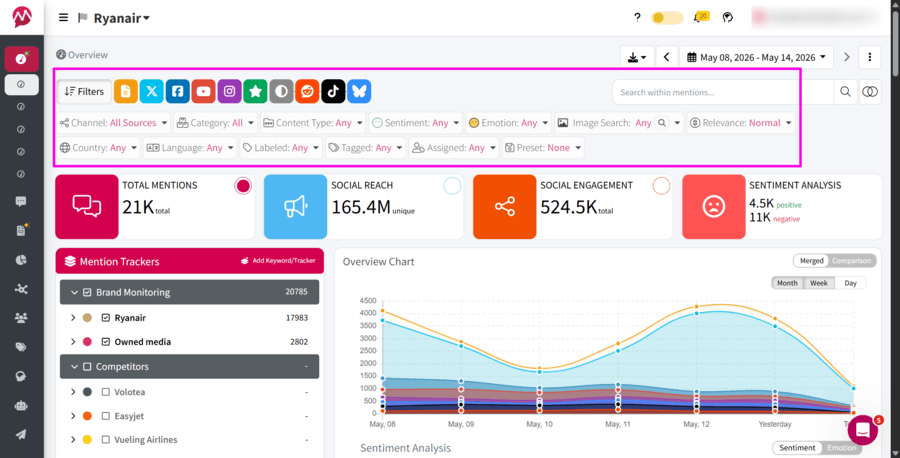Open the Content Type: Any dropdown
The height and width of the screenshot is (458, 900).
312,123
